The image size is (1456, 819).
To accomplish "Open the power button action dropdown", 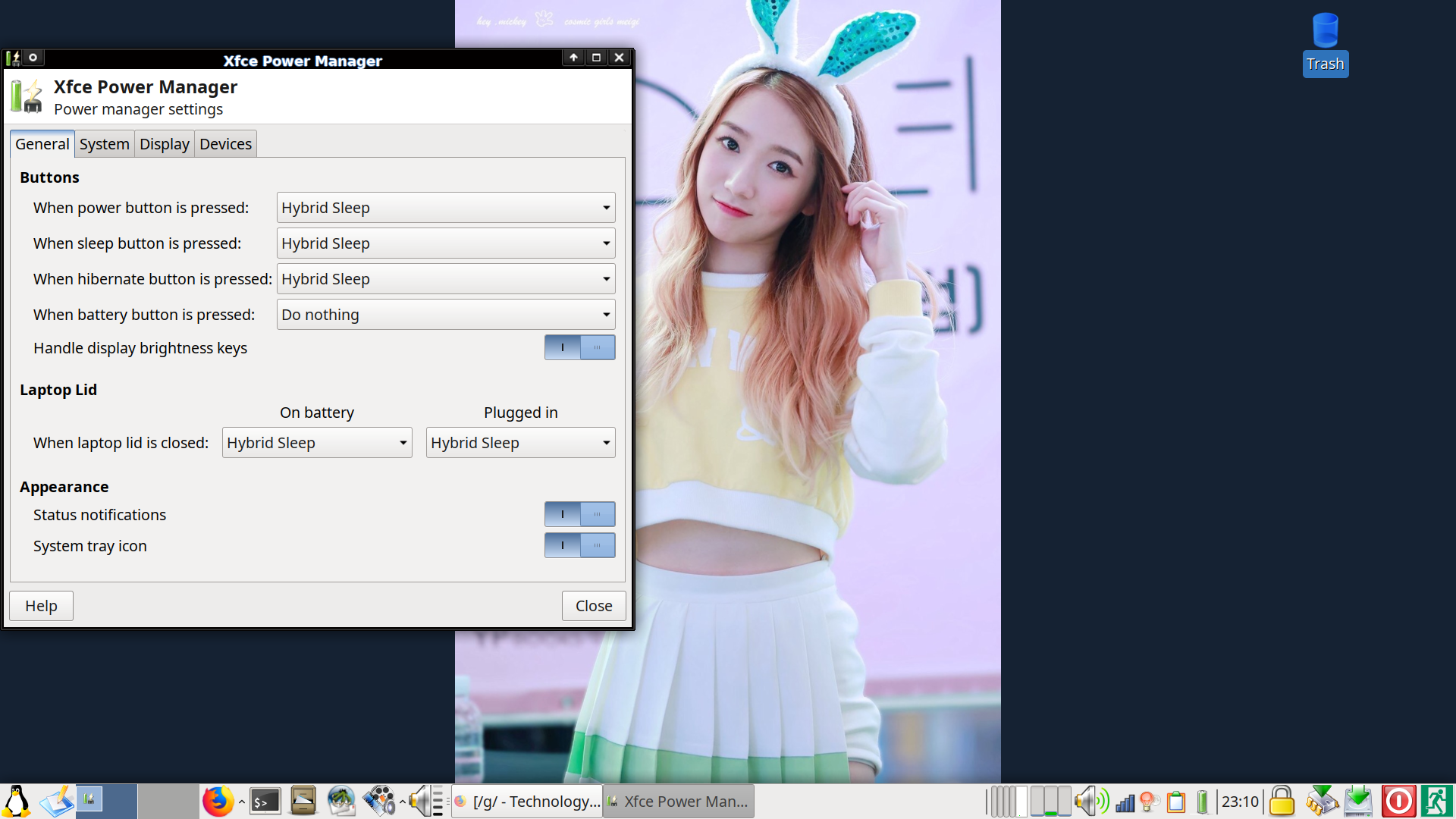I will click(x=445, y=208).
